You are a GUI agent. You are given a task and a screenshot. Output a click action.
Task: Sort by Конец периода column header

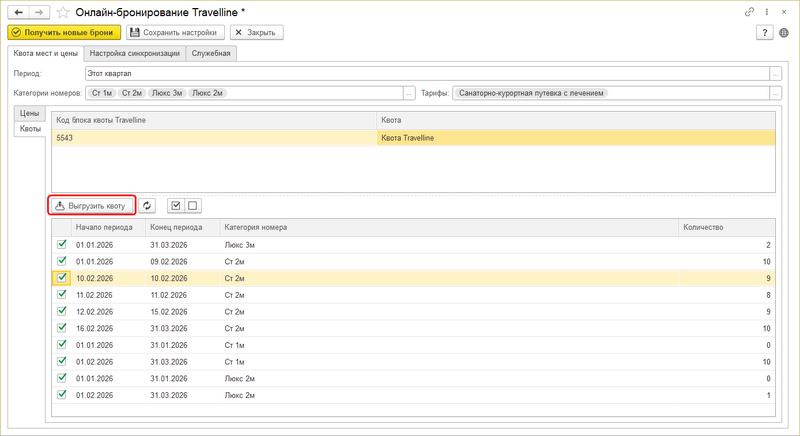pyautogui.click(x=183, y=227)
